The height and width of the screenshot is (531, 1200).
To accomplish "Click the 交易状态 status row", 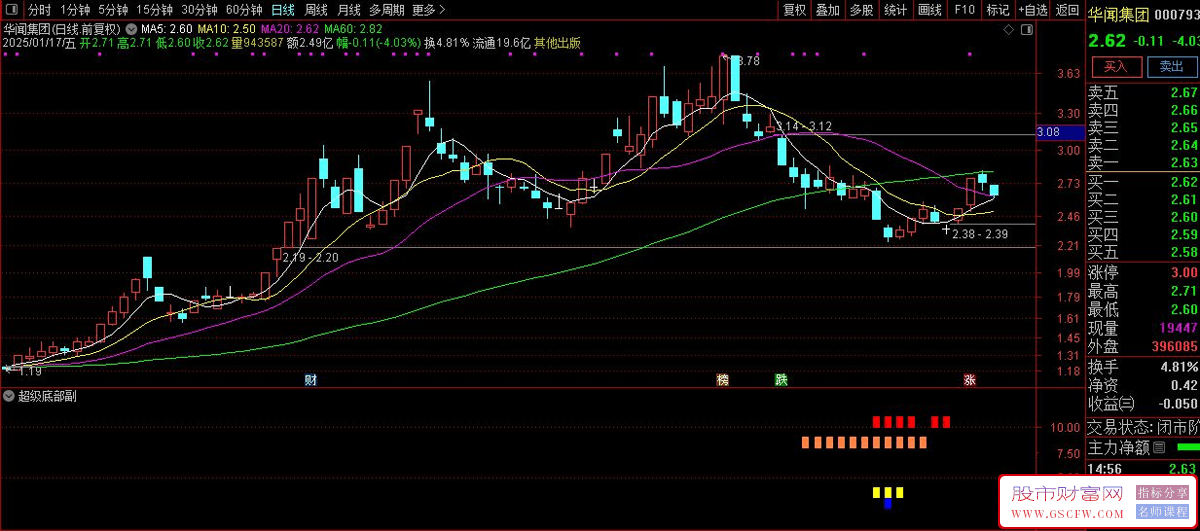I will [x=1143, y=427].
